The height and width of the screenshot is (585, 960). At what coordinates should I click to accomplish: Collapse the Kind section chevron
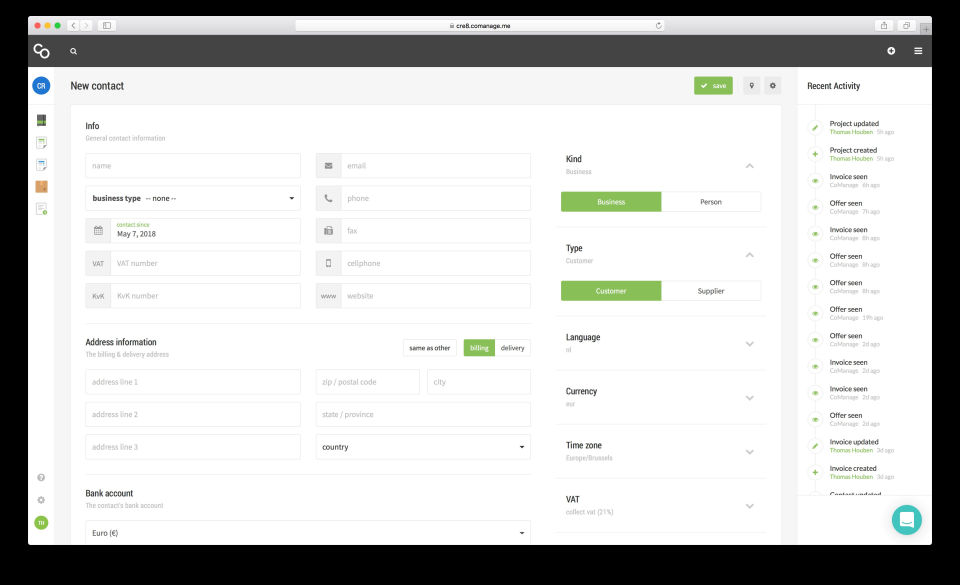(749, 166)
